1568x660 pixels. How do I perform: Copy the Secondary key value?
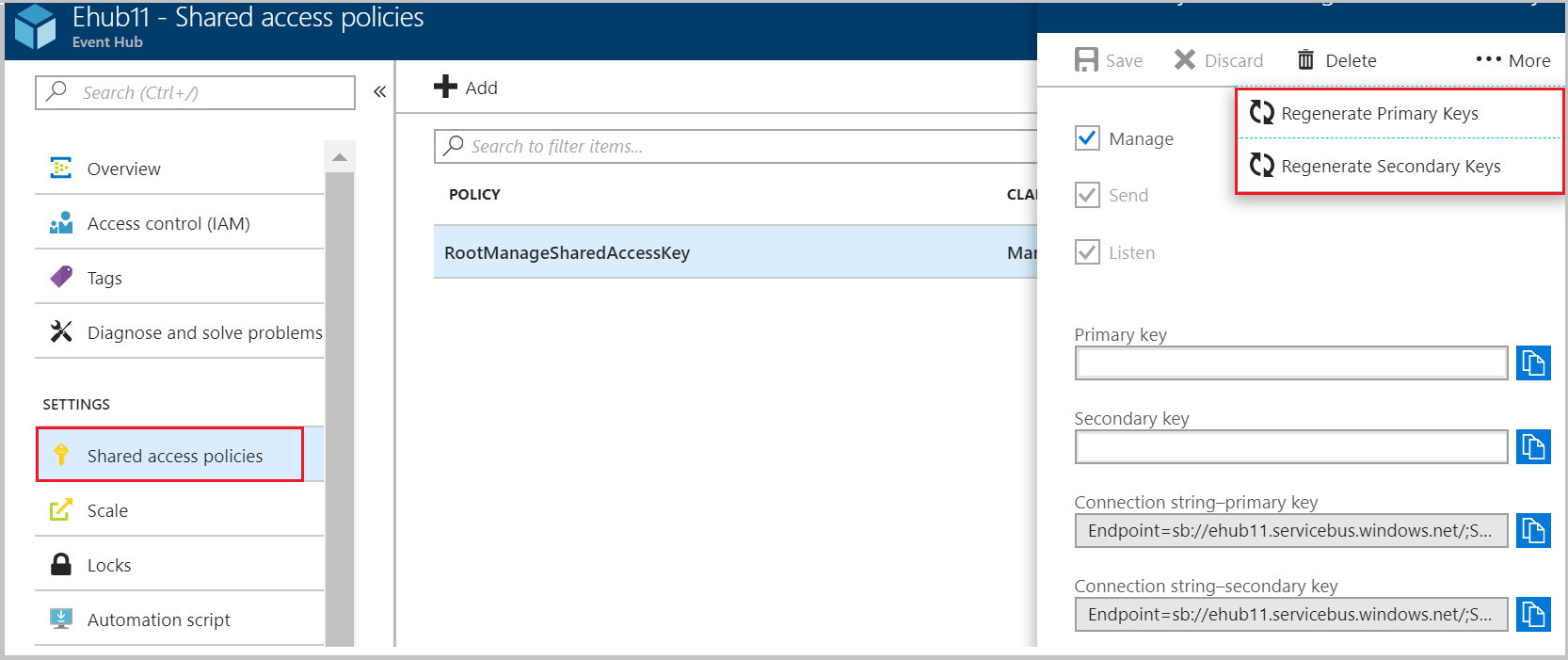tap(1533, 446)
